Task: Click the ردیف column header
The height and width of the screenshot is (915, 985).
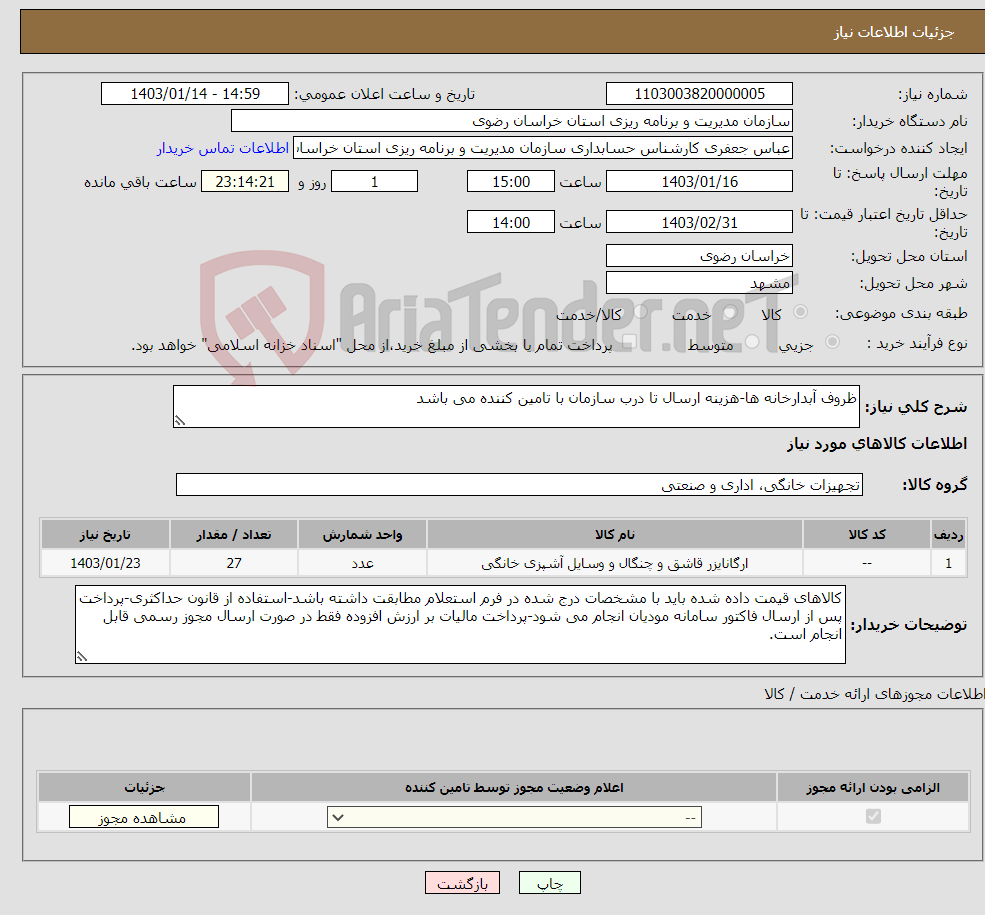Action: 949,534
